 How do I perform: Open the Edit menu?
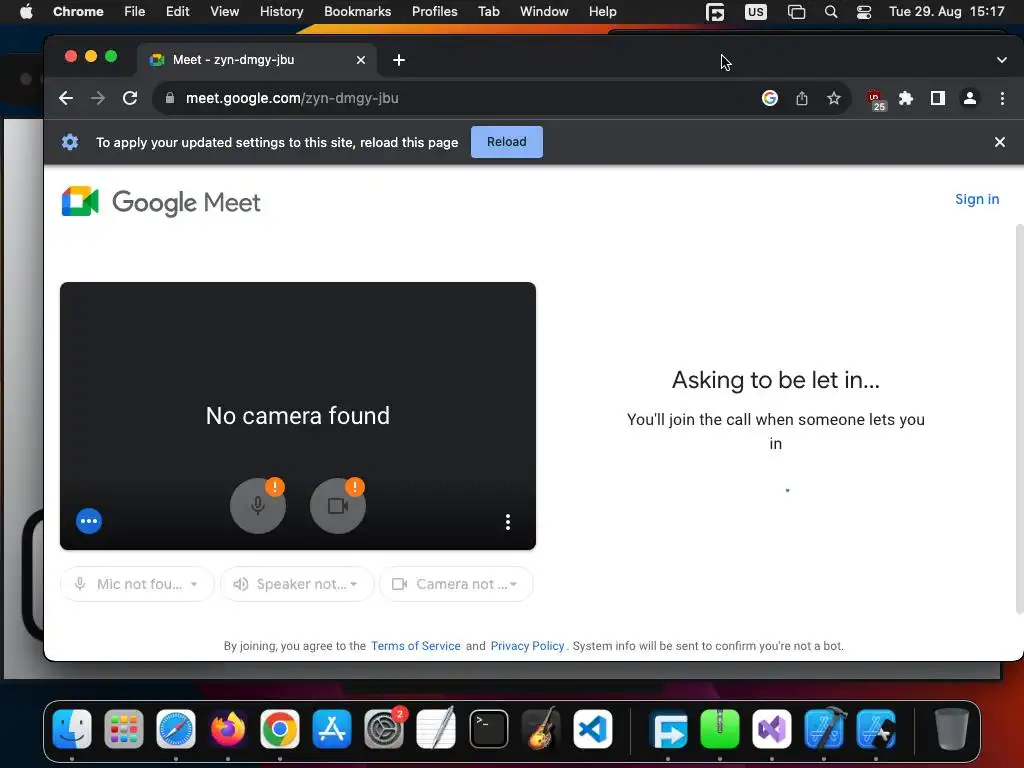(178, 12)
